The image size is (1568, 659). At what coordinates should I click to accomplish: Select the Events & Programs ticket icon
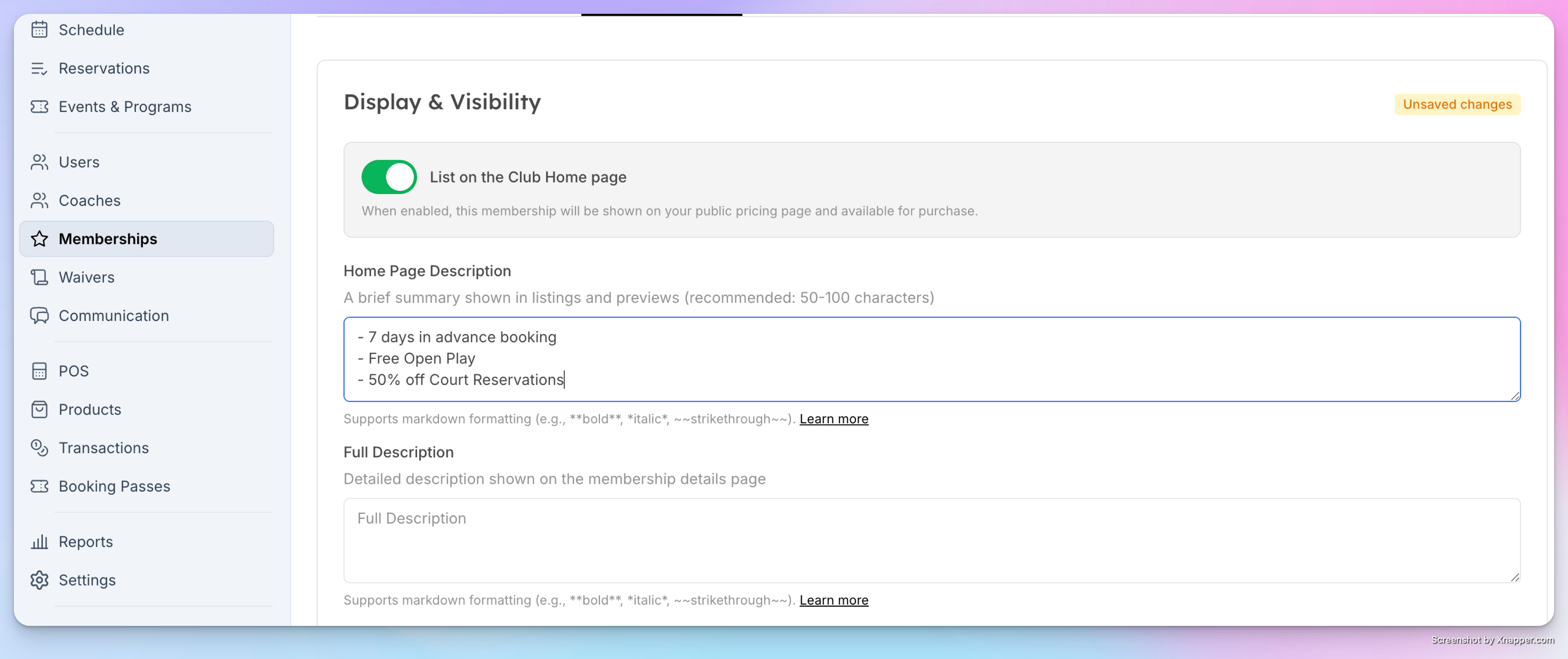[x=40, y=107]
